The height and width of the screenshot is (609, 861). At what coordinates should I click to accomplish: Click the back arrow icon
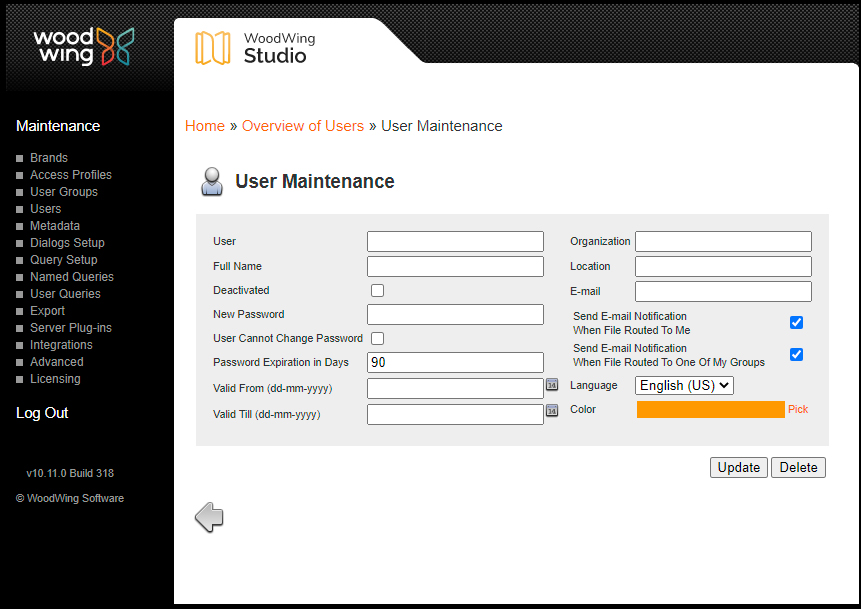click(209, 517)
